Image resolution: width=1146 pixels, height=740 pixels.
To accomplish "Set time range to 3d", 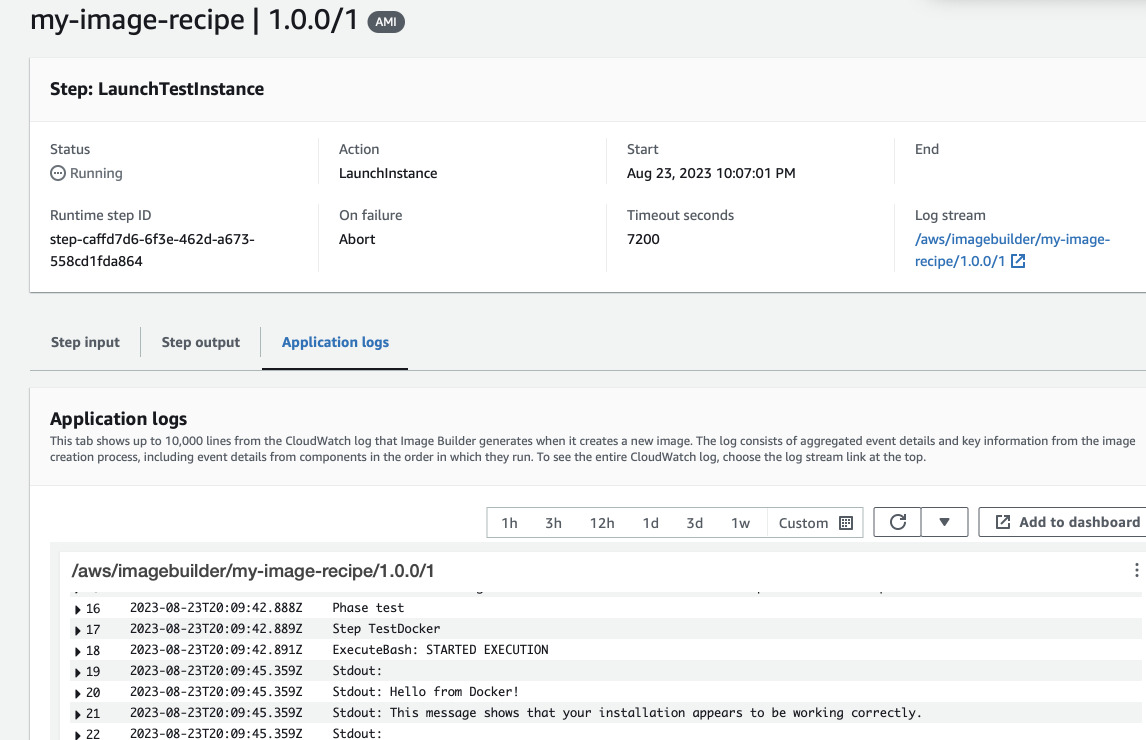I will 694,523.
